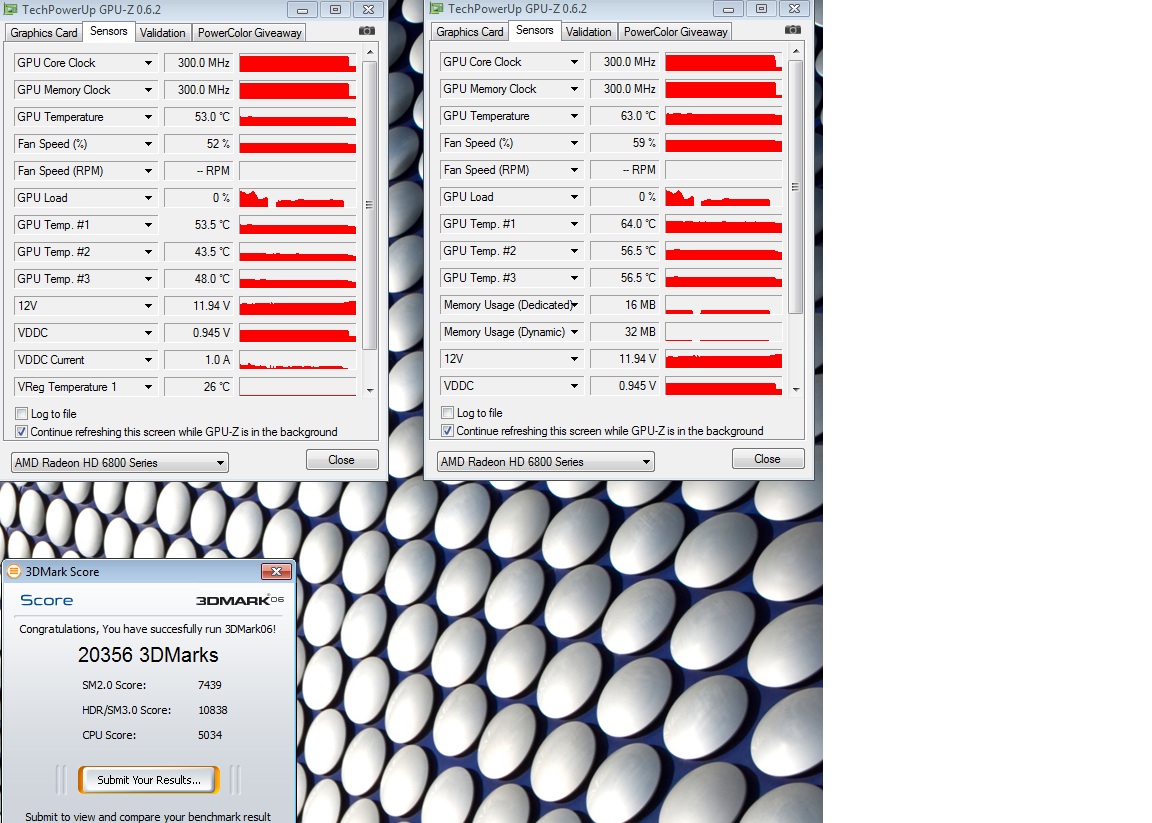This screenshot has height=823, width=1152.
Task: Open AMD Radeon HD 6800 selector in right window
Action: 546,461
